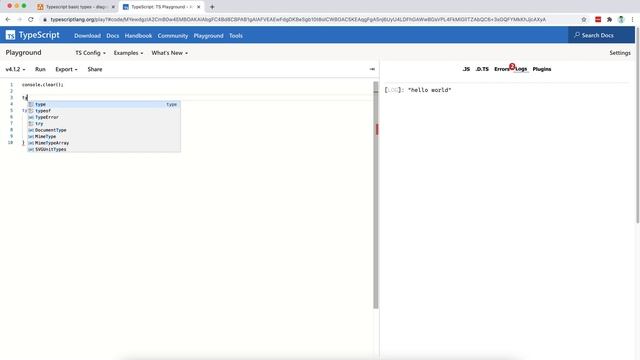The image size is (640, 360).
Task: Open the Community nav link
Action: pyautogui.click(x=173, y=36)
